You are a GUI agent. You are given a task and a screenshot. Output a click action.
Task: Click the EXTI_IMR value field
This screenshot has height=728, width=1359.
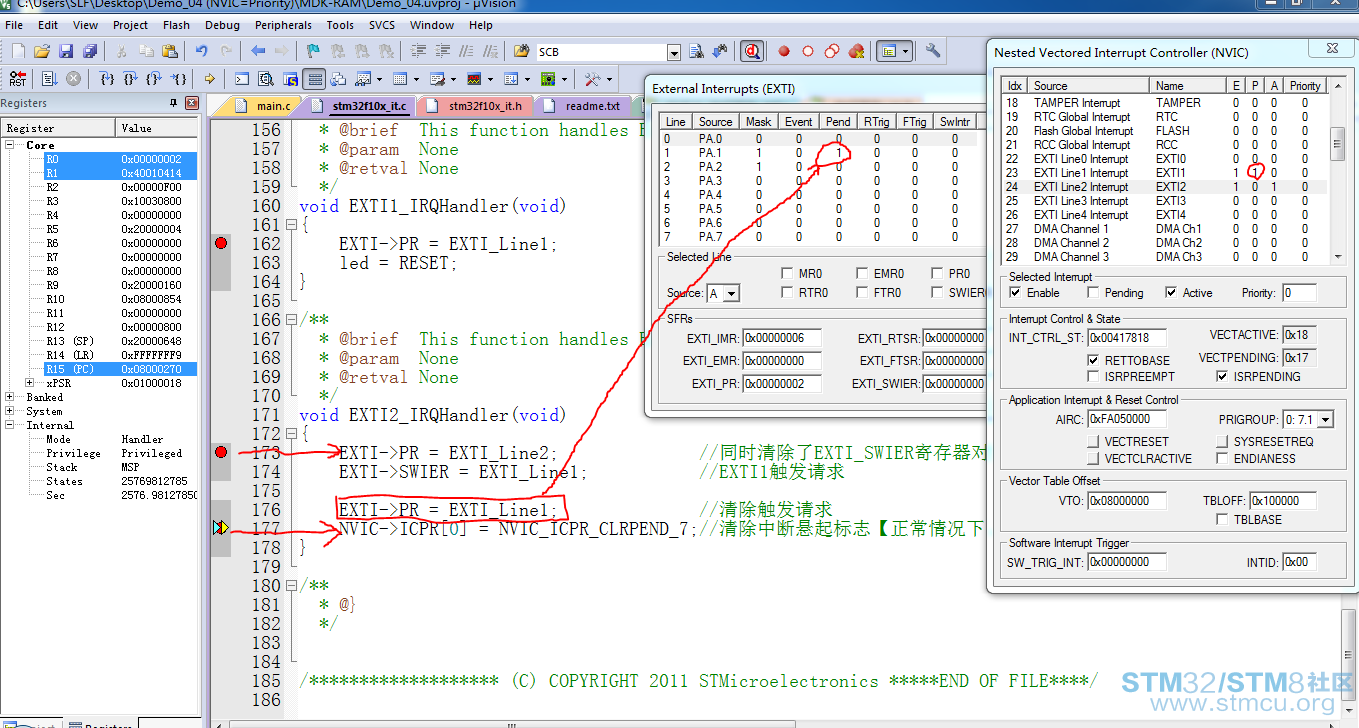click(x=781, y=338)
